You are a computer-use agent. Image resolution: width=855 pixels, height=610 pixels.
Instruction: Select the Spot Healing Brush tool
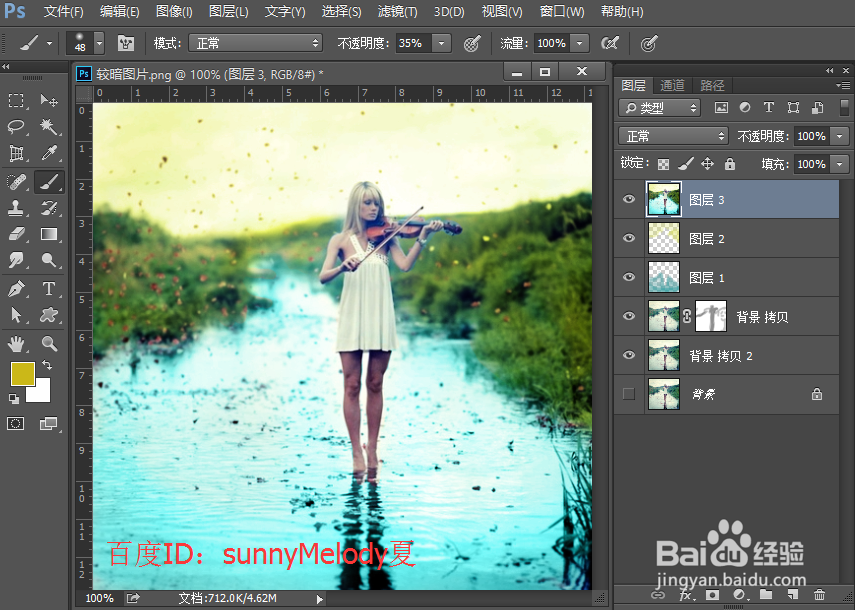pos(16,182)
